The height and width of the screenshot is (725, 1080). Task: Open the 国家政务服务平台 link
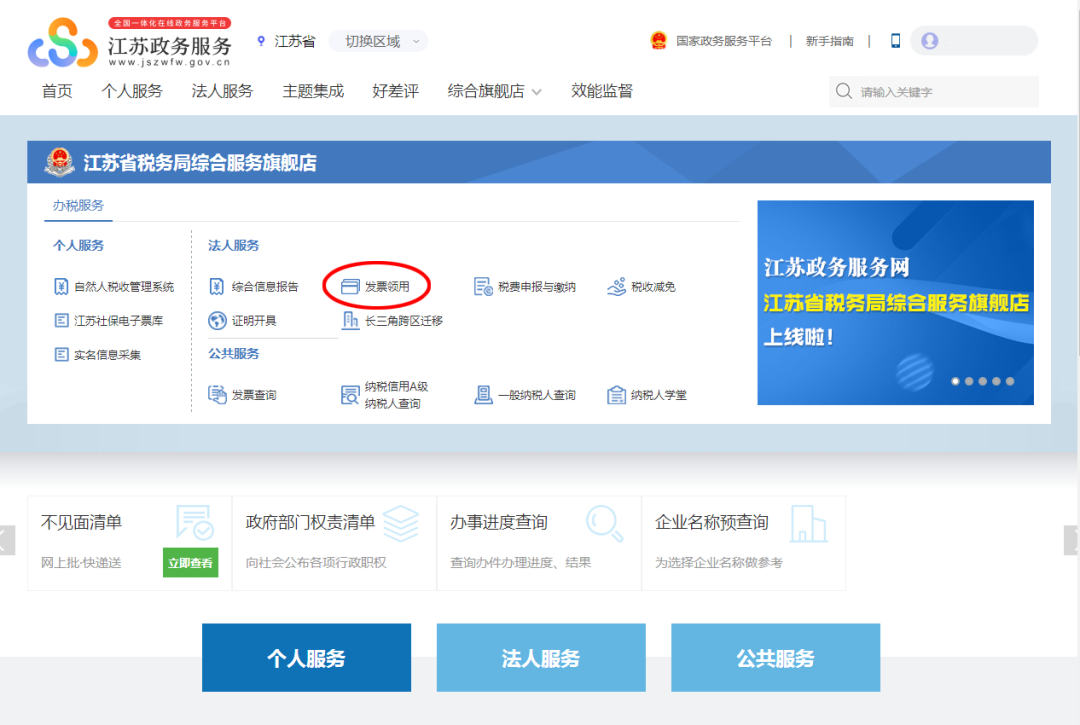click(x=724, y=41)
